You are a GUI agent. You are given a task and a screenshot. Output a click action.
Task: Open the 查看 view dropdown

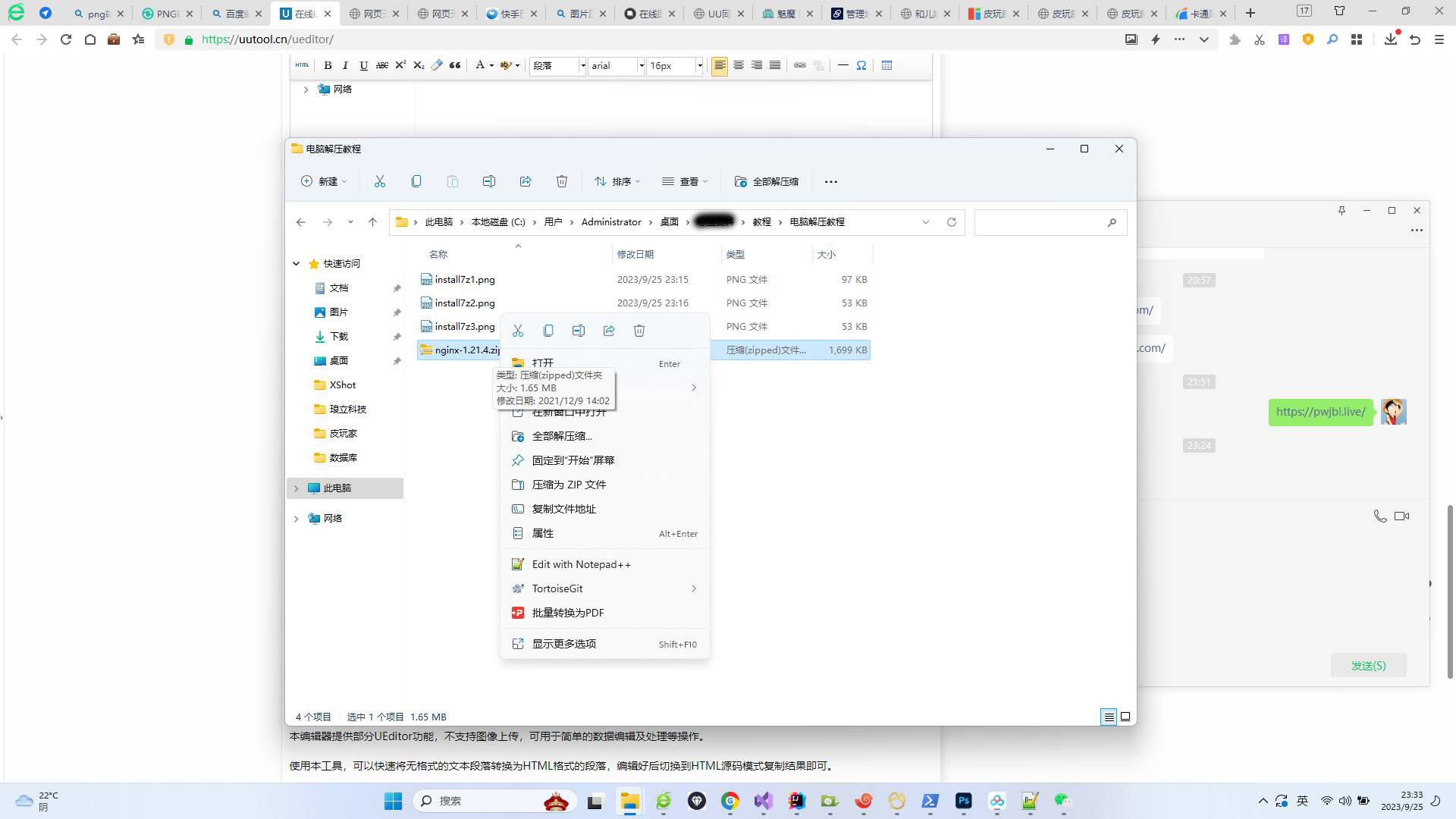pos(685,181)
